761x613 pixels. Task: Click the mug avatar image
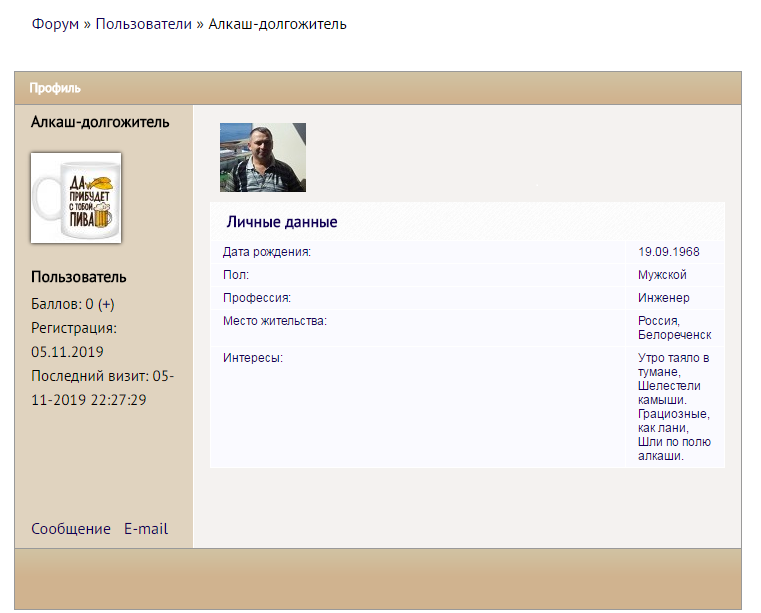click(x=76, y=197)
